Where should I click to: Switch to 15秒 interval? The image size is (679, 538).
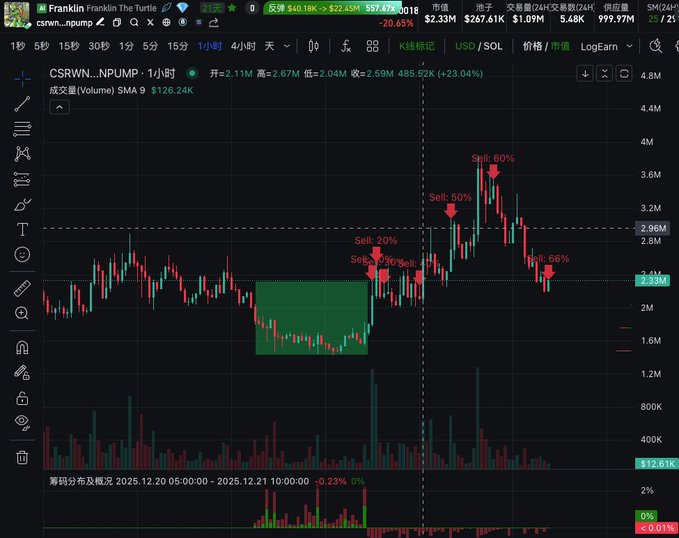(x=69, y=46)
